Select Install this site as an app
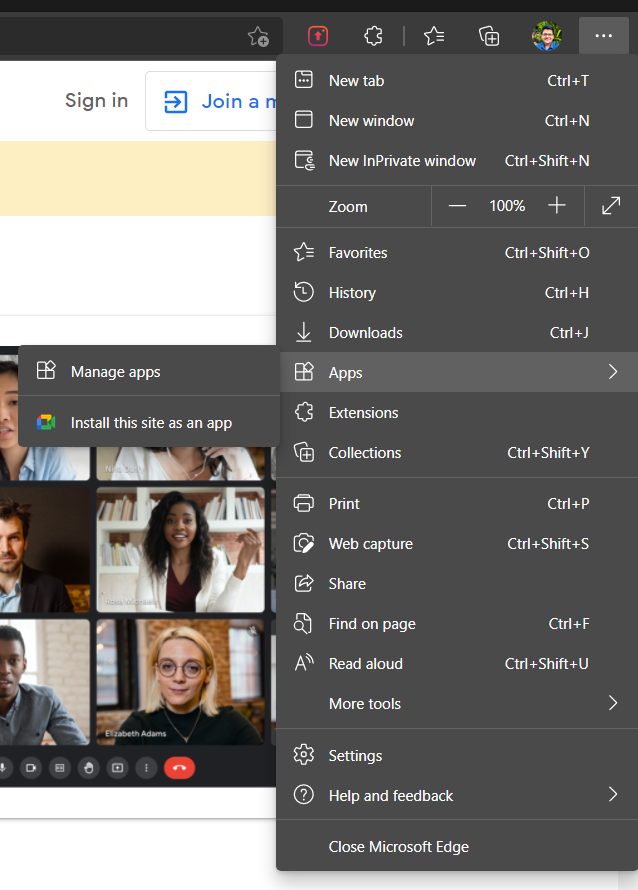Screen dimensions: 638x890 [149, 423]
